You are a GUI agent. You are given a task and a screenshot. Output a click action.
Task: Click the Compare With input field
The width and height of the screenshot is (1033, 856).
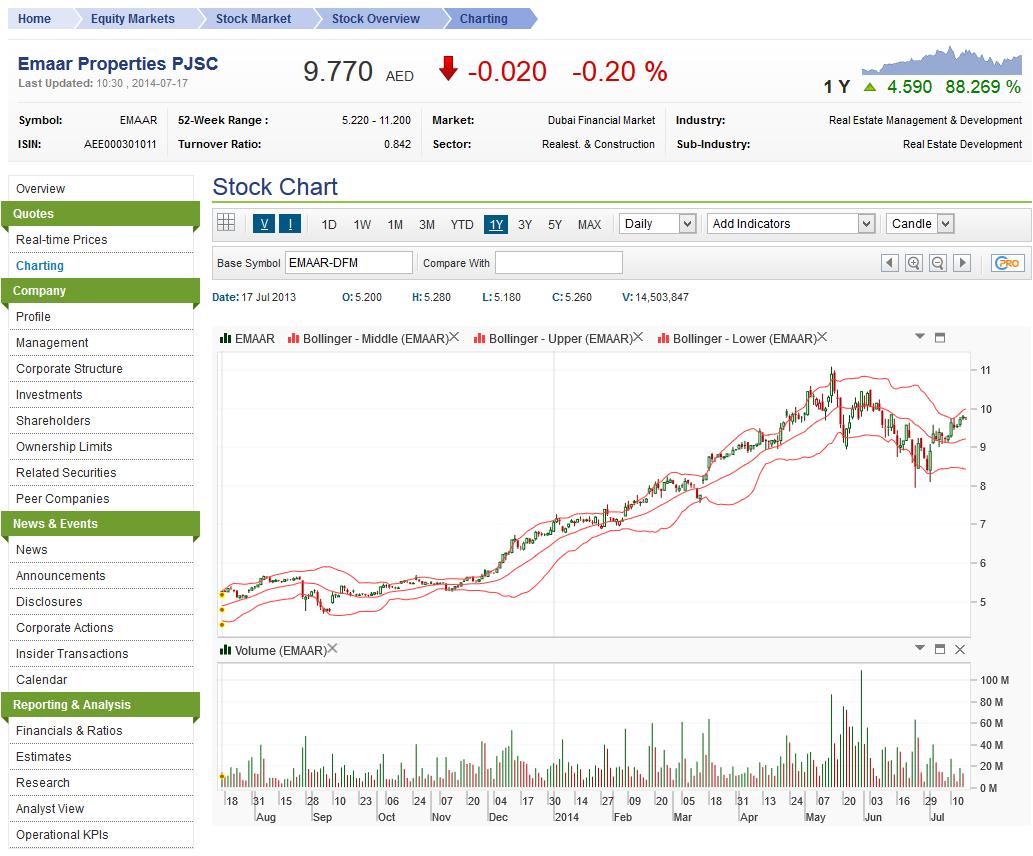(x=559, y=262)
